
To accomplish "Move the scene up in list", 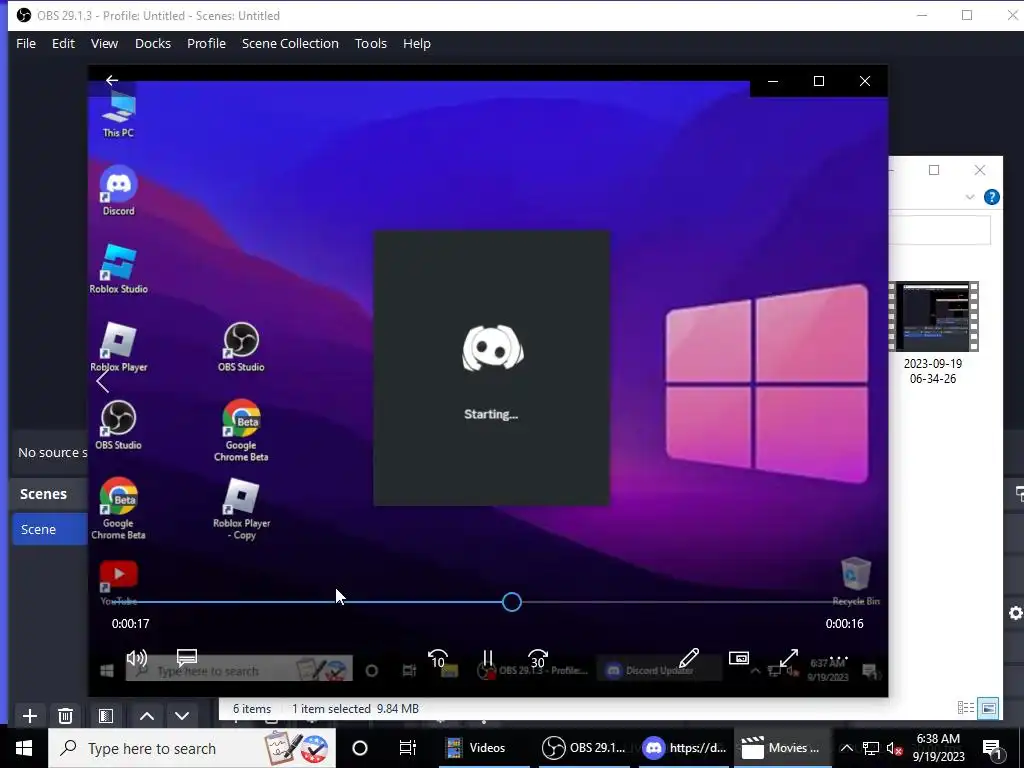I will 147,716.
